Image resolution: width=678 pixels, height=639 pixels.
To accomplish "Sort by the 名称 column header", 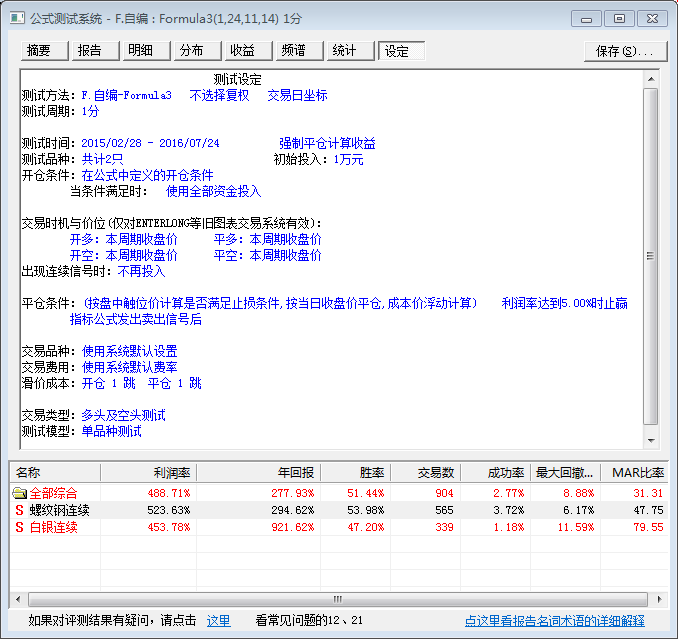I will pyautogui.click(x=55, y=473).
